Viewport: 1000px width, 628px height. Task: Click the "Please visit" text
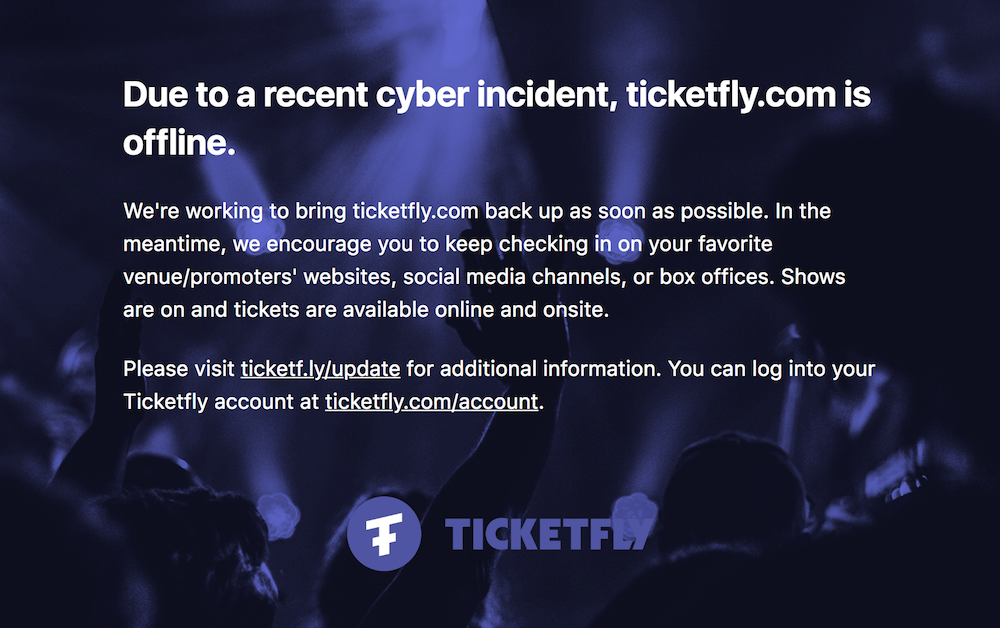[179, 369]
